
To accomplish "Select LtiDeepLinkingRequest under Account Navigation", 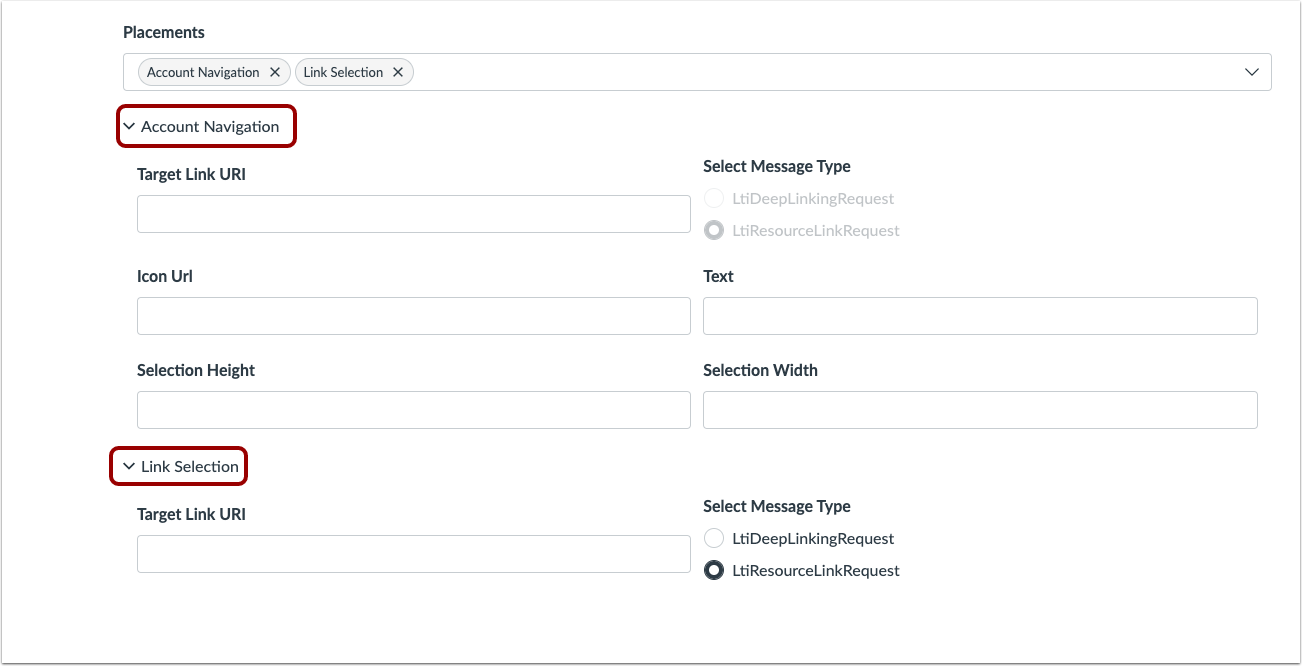I will click(714, 199).
